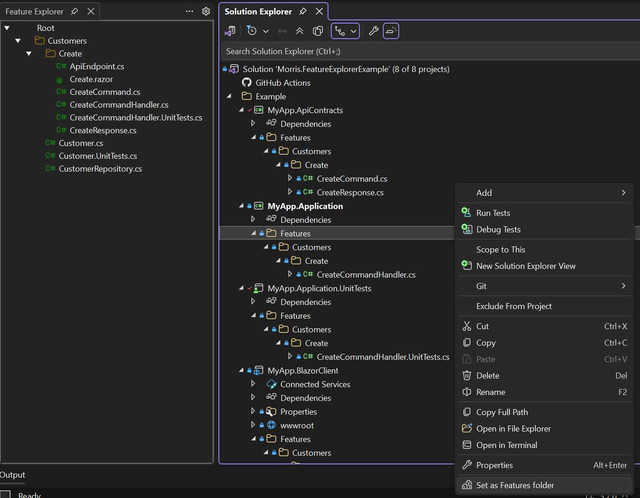
Task: Click Switch Views icon in Solution Explorer toolbar
Action: (x=230, y=31)
